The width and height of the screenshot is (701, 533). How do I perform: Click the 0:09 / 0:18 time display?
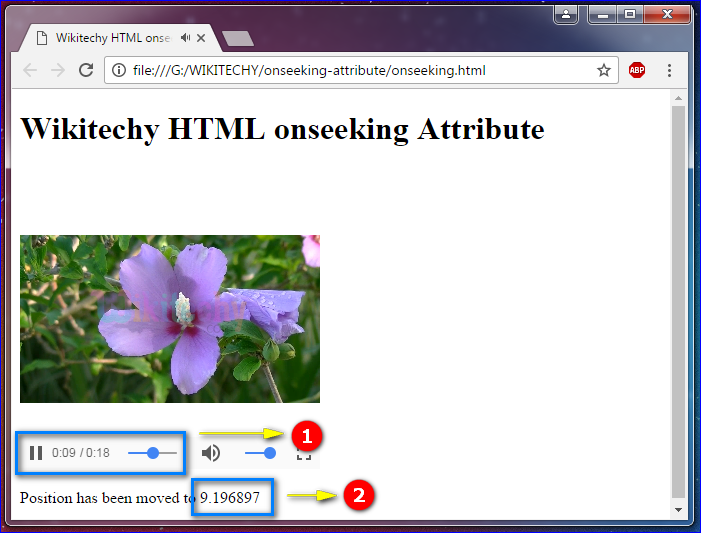[x=80, y=453]
